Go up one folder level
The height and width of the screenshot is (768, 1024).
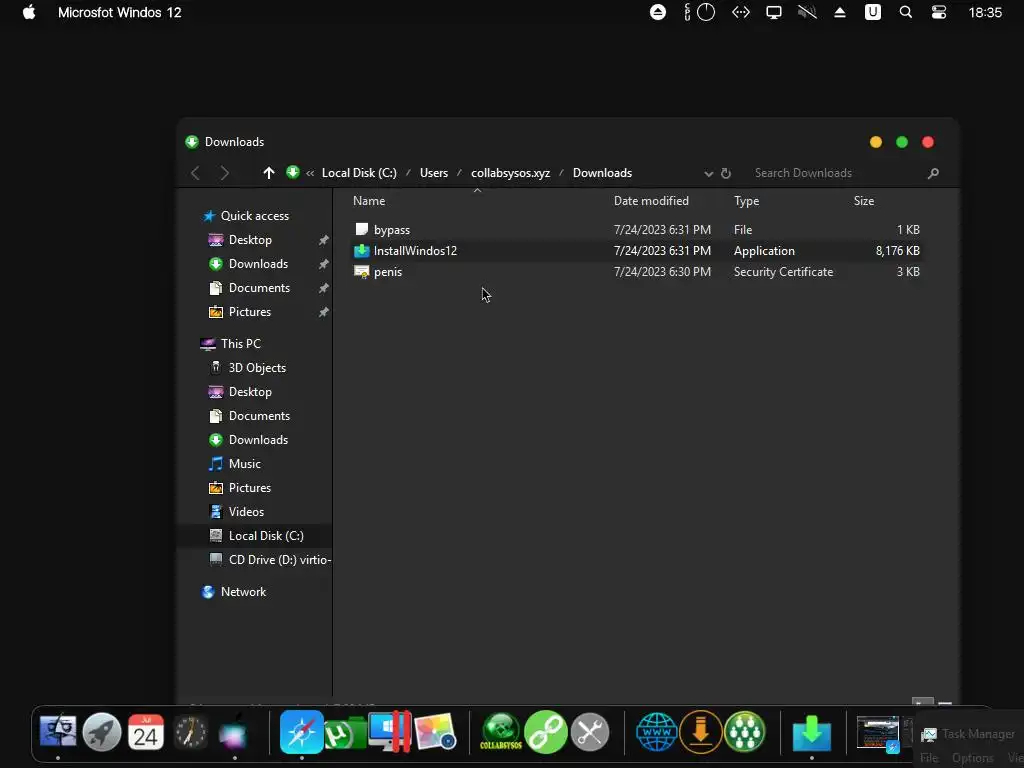coord(268,173)
